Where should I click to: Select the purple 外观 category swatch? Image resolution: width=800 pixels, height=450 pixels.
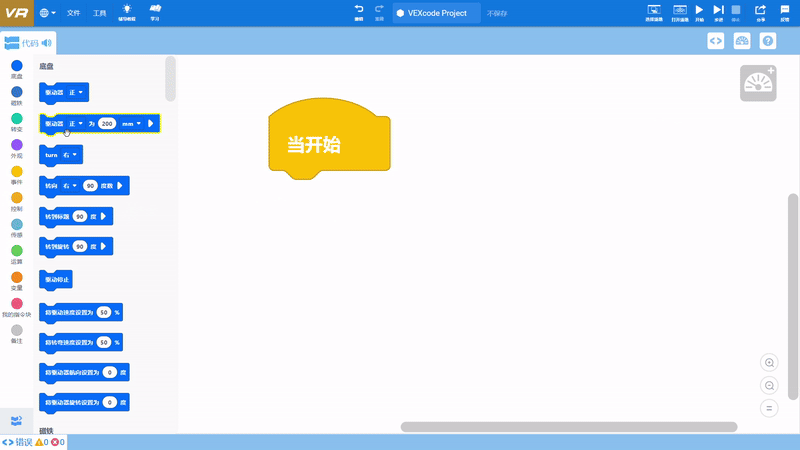pyautogui.click(x=16, y=145)
